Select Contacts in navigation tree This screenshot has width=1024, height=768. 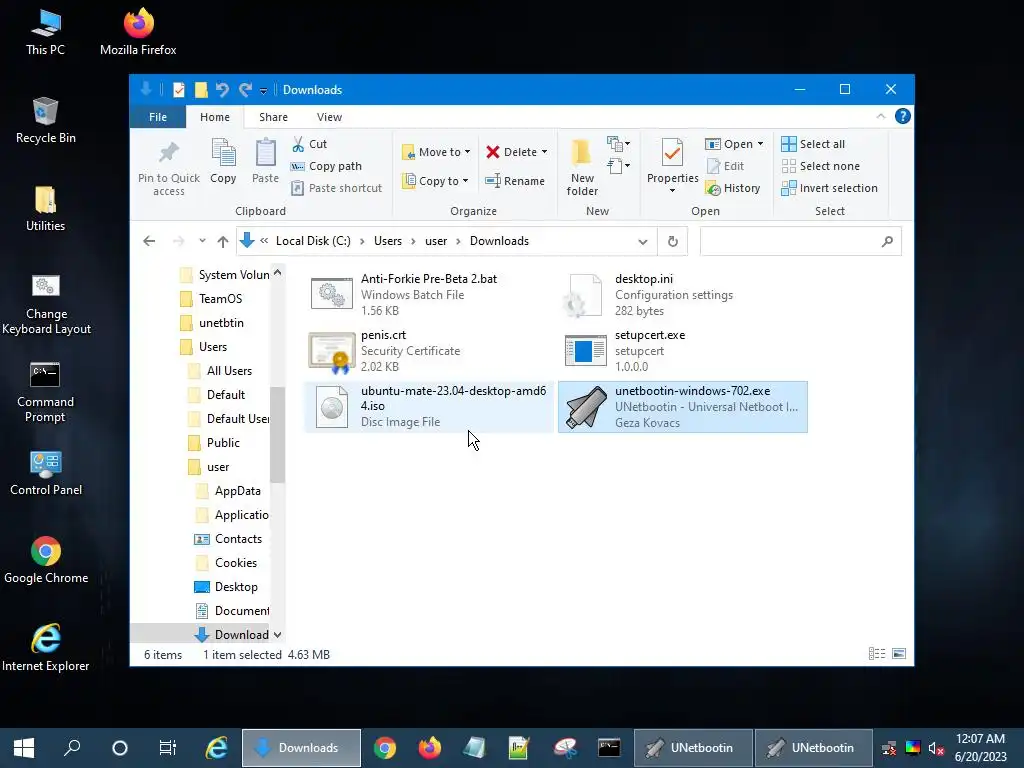click(238, 539)
